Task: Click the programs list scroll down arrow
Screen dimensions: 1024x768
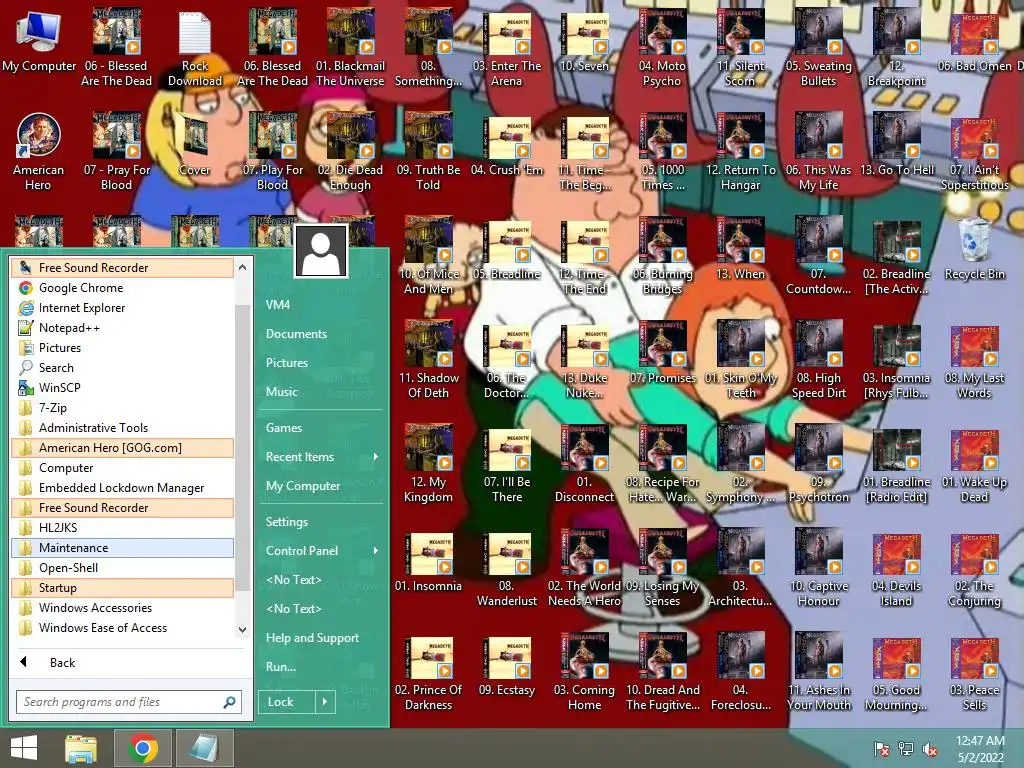Action: (242, 630)
